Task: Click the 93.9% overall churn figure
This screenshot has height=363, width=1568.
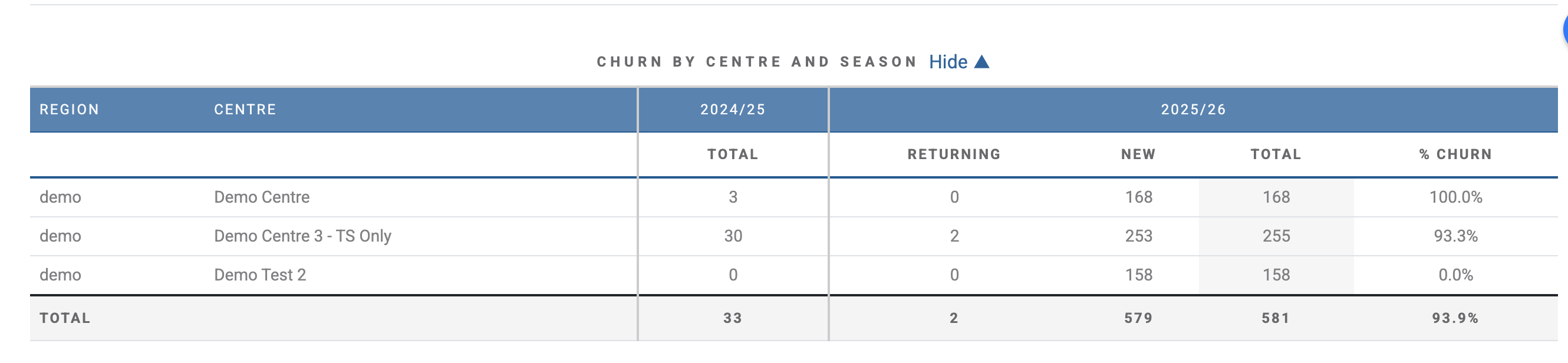Action: (1455, 318)
